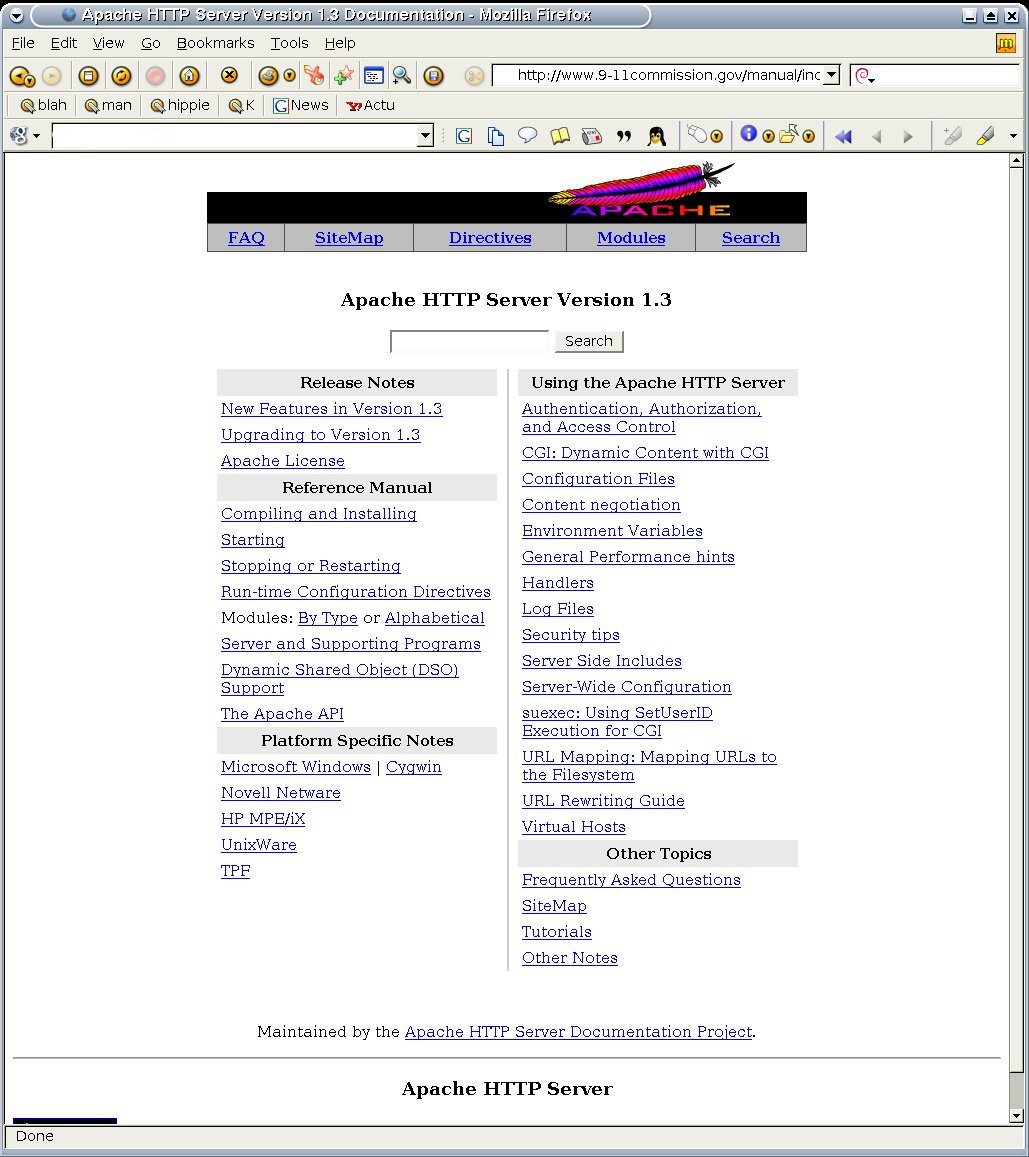
Task: Open the News bookmark
Action: (x=300, y=106)
